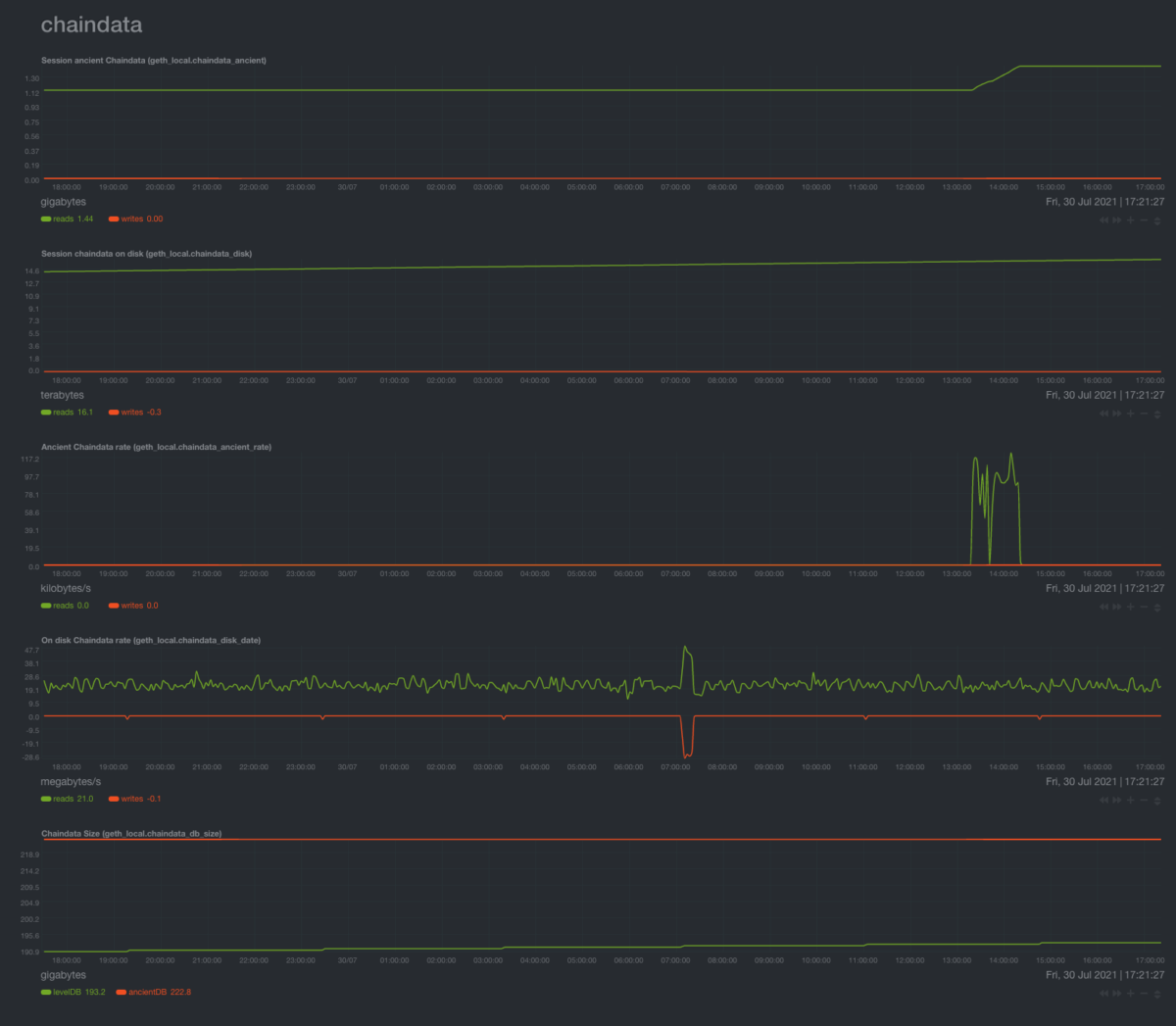Click the Ancient Chaindata rate chart title
The image size is (1176, 1026).
point(156,447)
